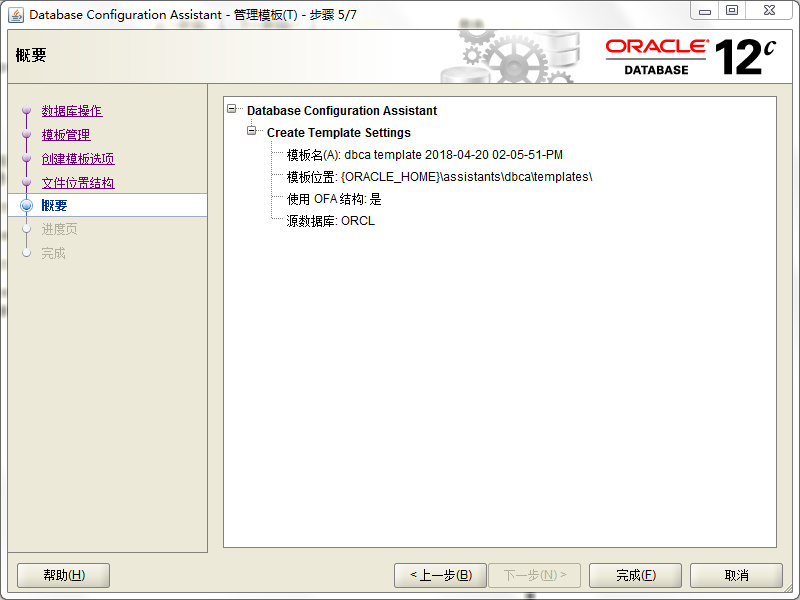
Task: Go back with 上一步(B) button
Action: point(440,576)
